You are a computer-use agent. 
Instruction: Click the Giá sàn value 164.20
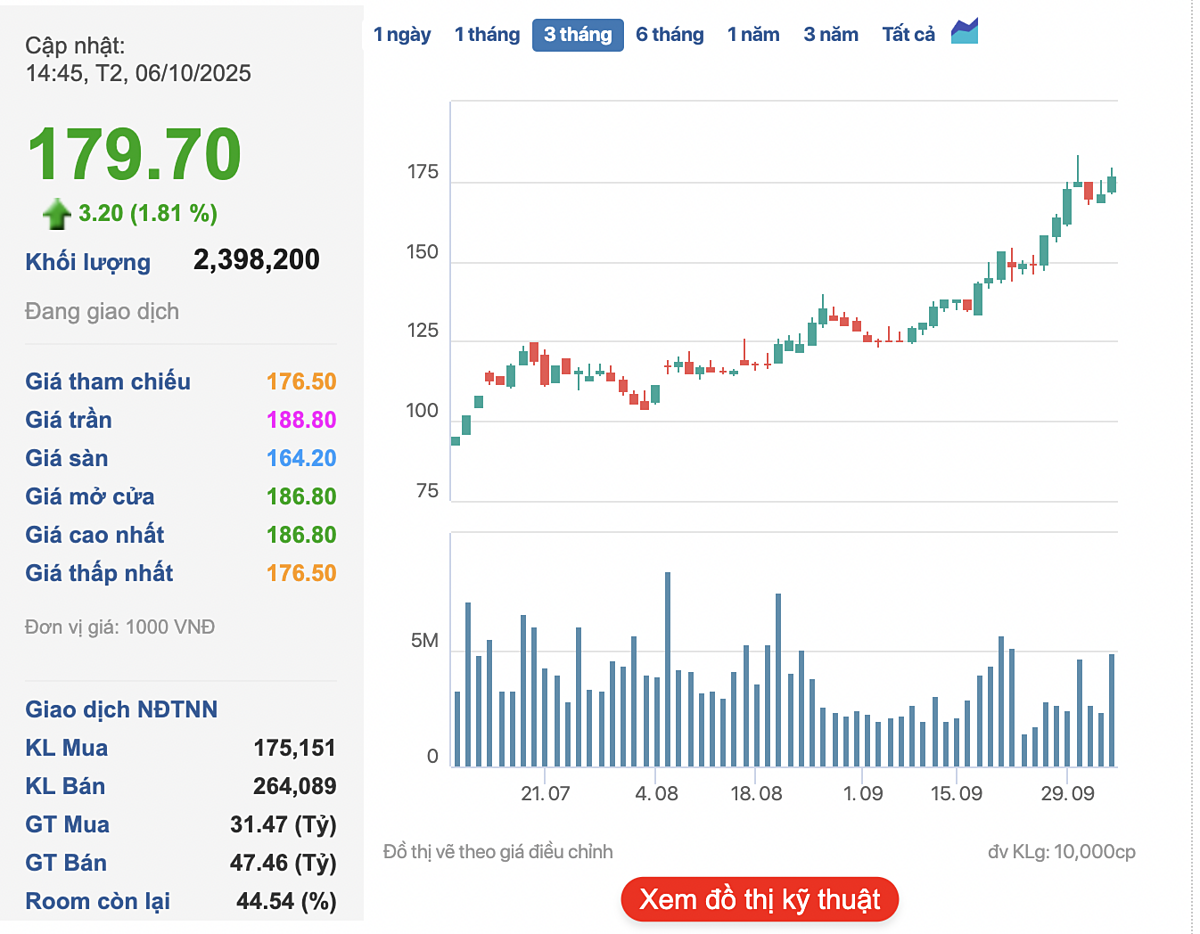click(301, 459)
